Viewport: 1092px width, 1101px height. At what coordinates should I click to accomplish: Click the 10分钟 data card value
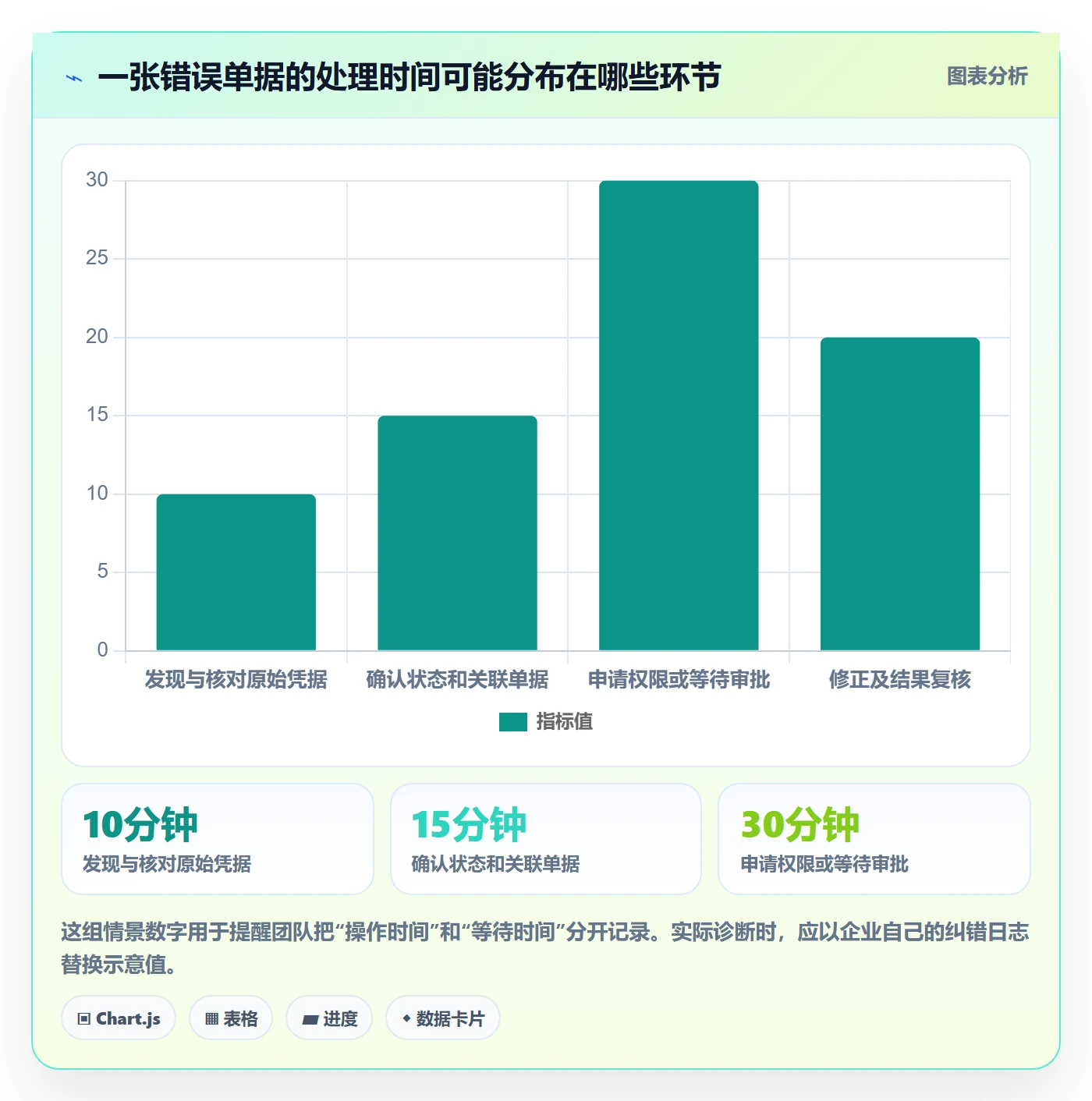click(140, 825)
